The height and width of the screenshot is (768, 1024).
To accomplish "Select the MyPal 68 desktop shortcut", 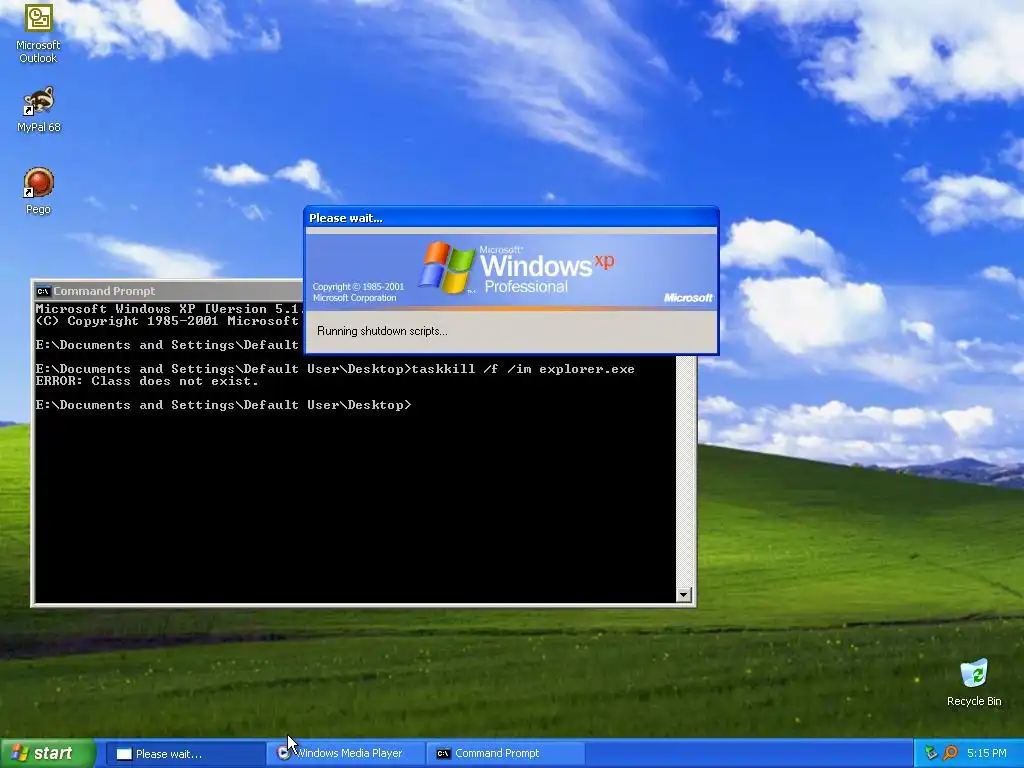I will 38,109.
